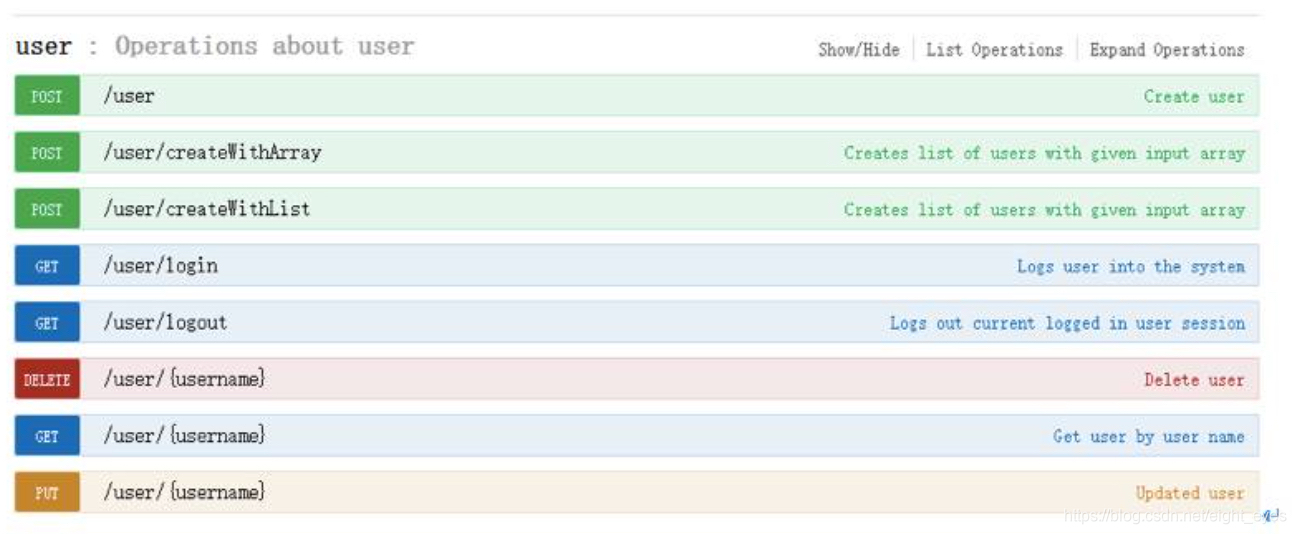The height and width of the screenshot is (534, 1296).
Task: Click 'Logs user into the system' text
Action: tap(1131, 267)
